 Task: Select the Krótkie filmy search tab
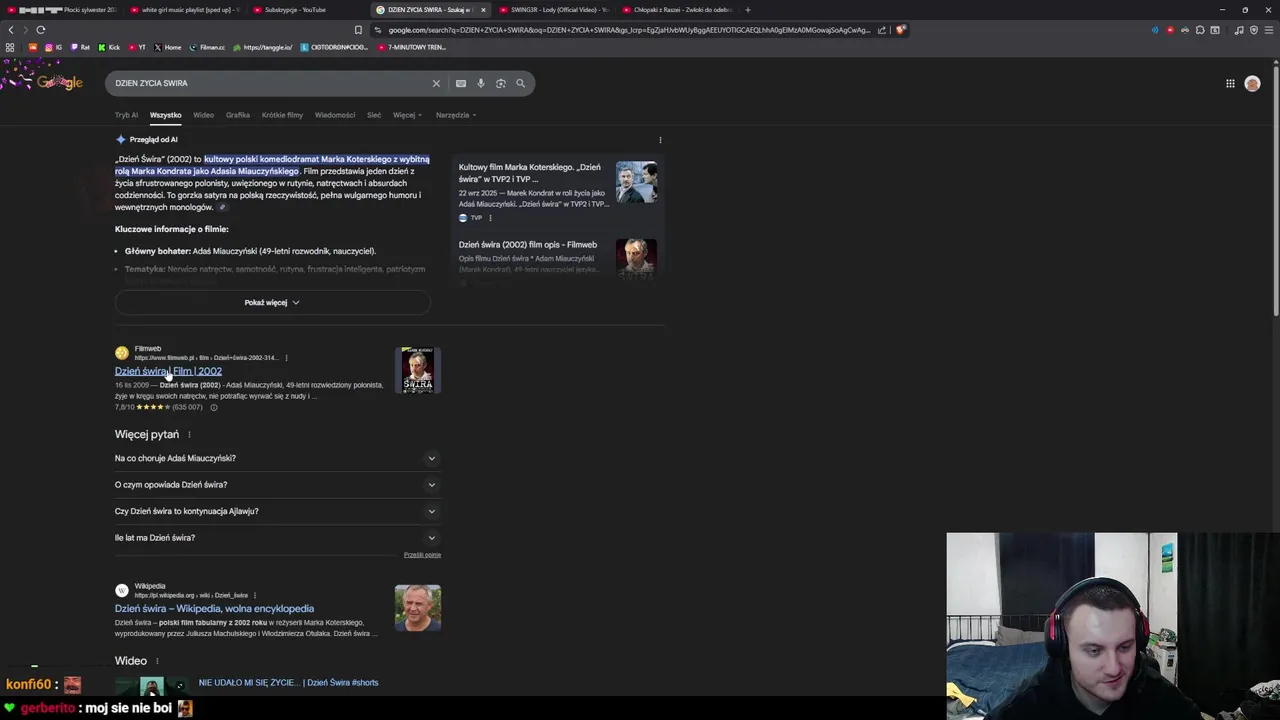pos(282,115)
